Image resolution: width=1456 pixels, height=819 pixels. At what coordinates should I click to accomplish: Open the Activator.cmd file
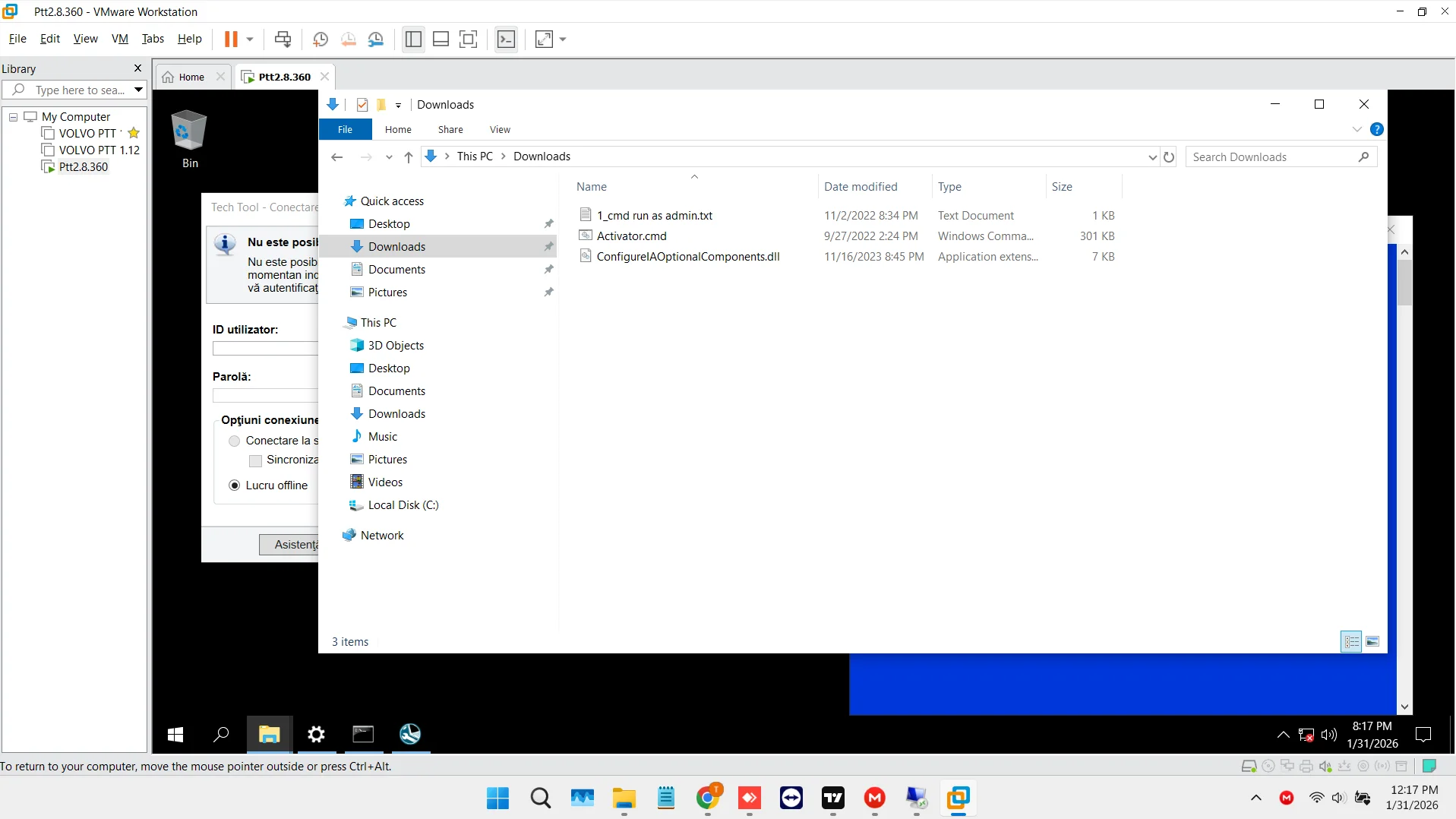(631, 236)
